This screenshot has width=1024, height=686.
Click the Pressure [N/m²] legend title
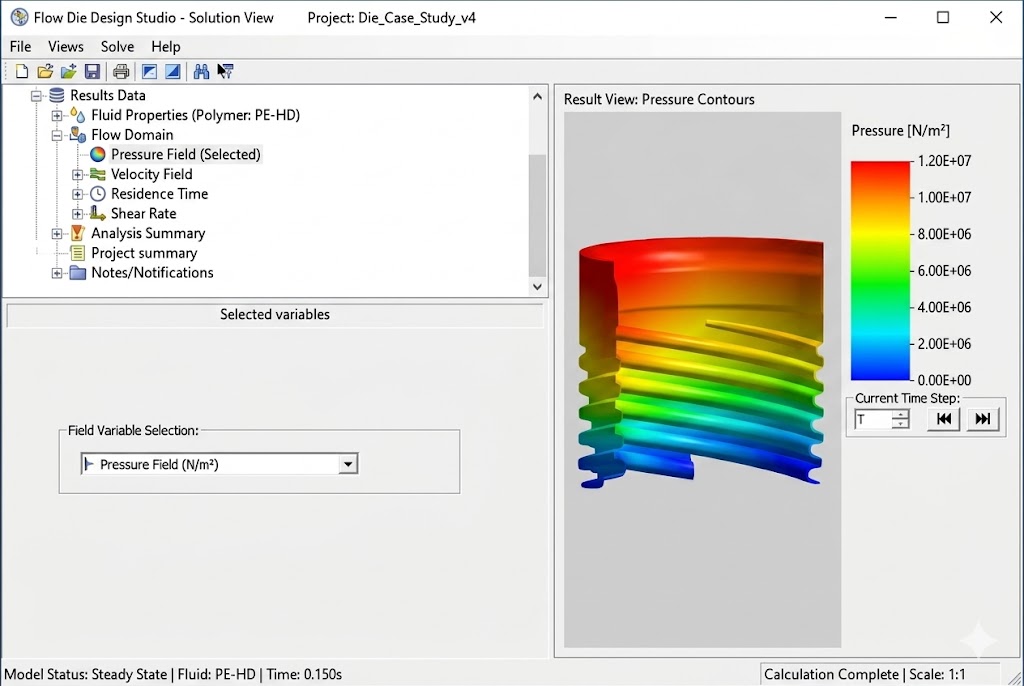coord(901,131)
